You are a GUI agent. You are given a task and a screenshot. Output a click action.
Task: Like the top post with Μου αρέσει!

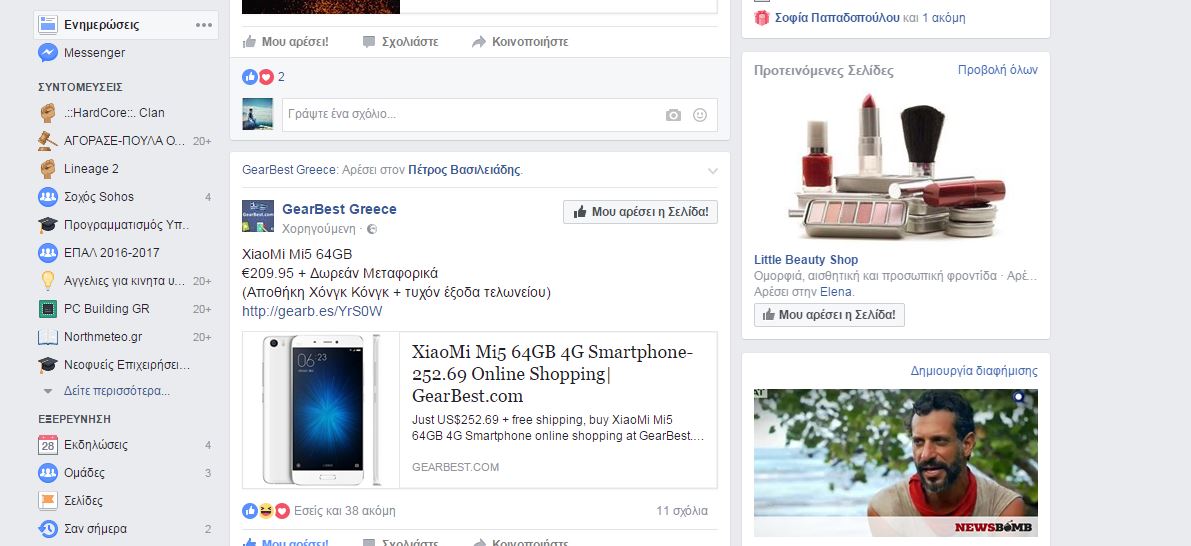(x=286, y=42)
